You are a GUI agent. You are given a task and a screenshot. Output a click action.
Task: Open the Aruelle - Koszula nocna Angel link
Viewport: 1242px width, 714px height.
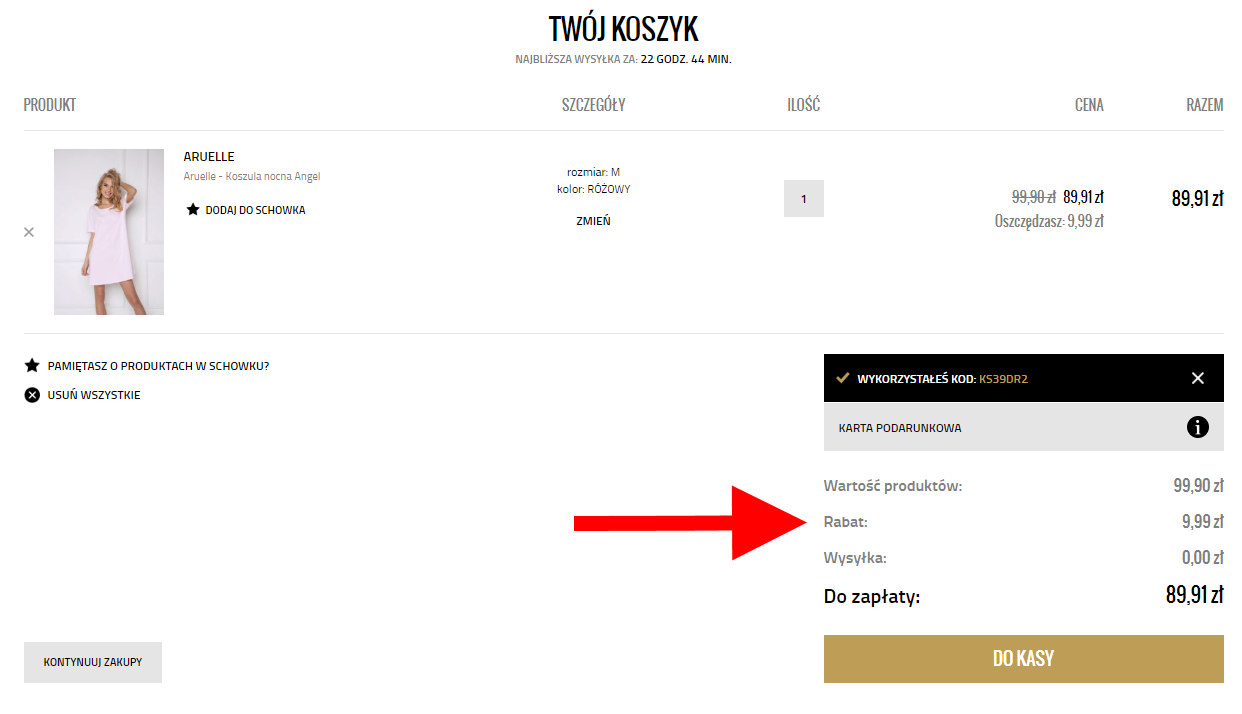(x=252, y=176)
